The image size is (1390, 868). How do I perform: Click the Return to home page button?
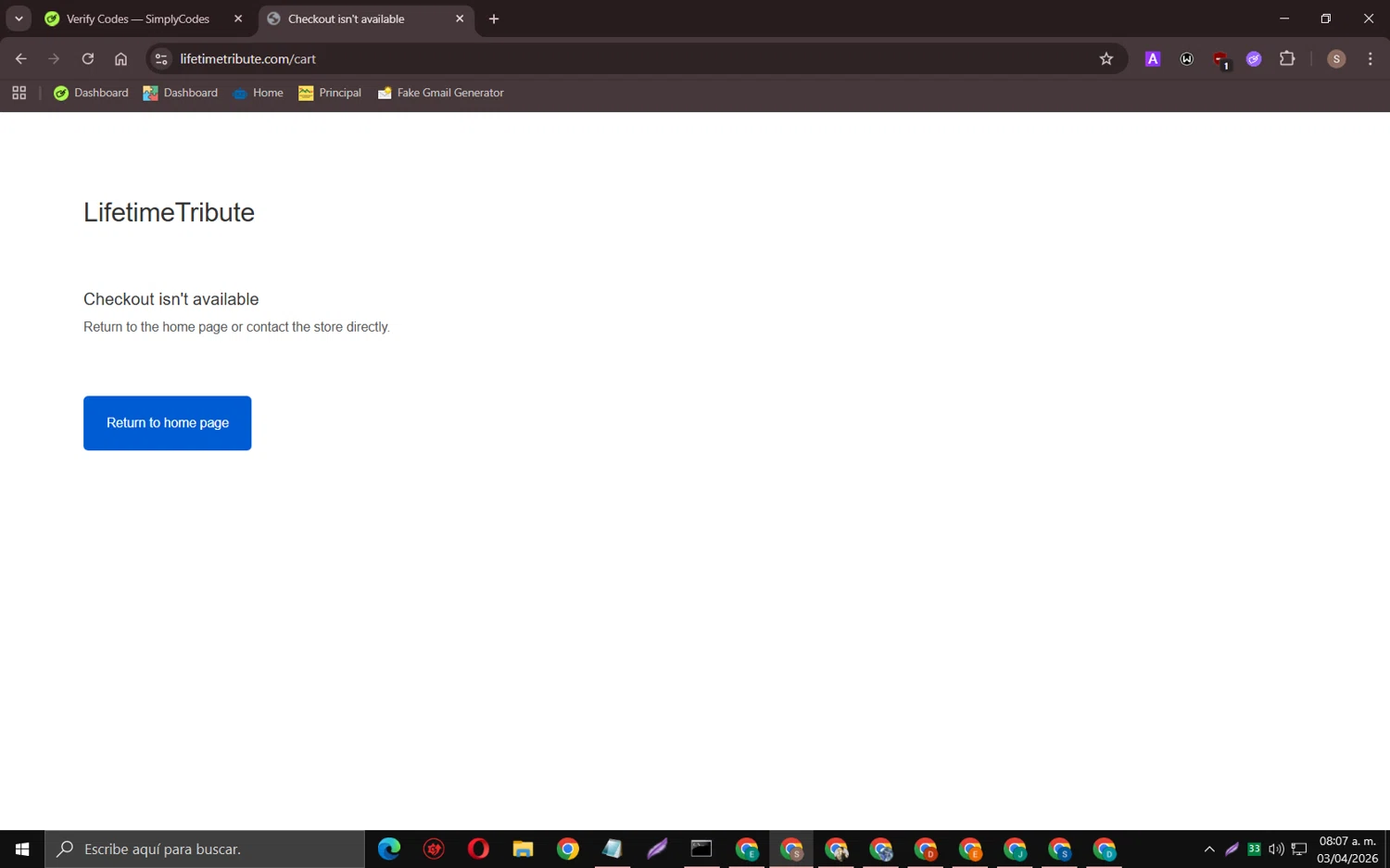[x=168, y=423]
